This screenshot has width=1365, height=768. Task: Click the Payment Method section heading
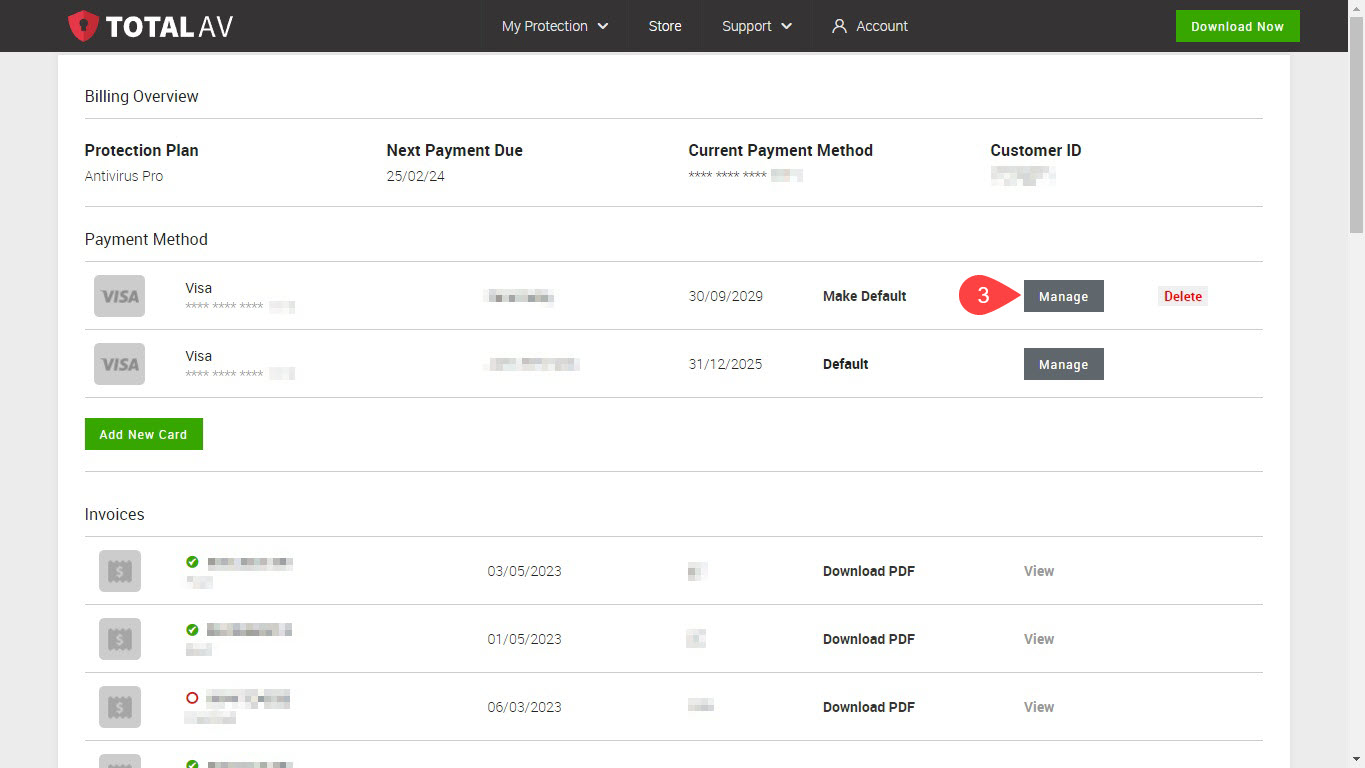pyautogui.click(x=146, y=239)
